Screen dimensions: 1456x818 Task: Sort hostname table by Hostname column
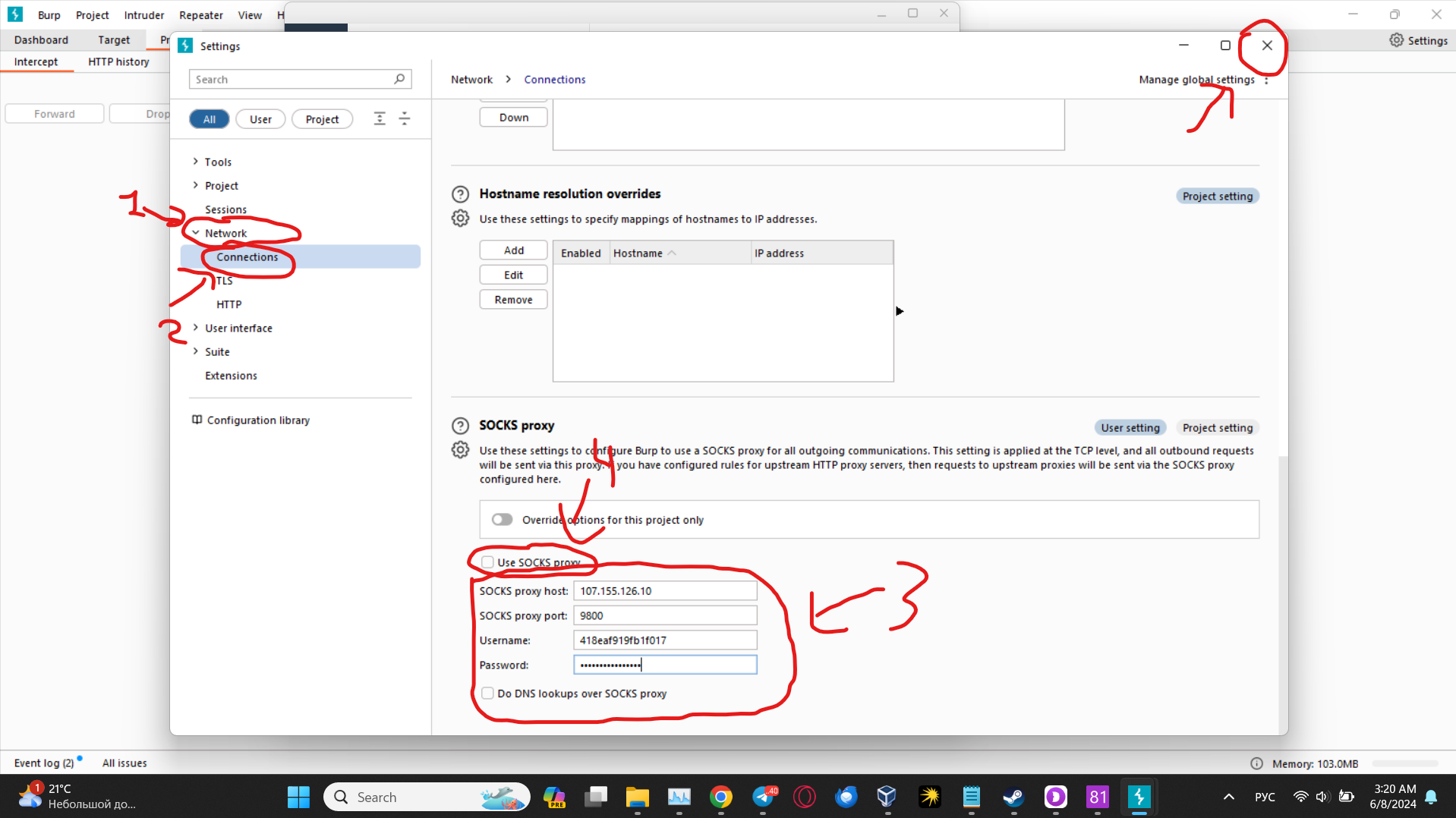680,253
